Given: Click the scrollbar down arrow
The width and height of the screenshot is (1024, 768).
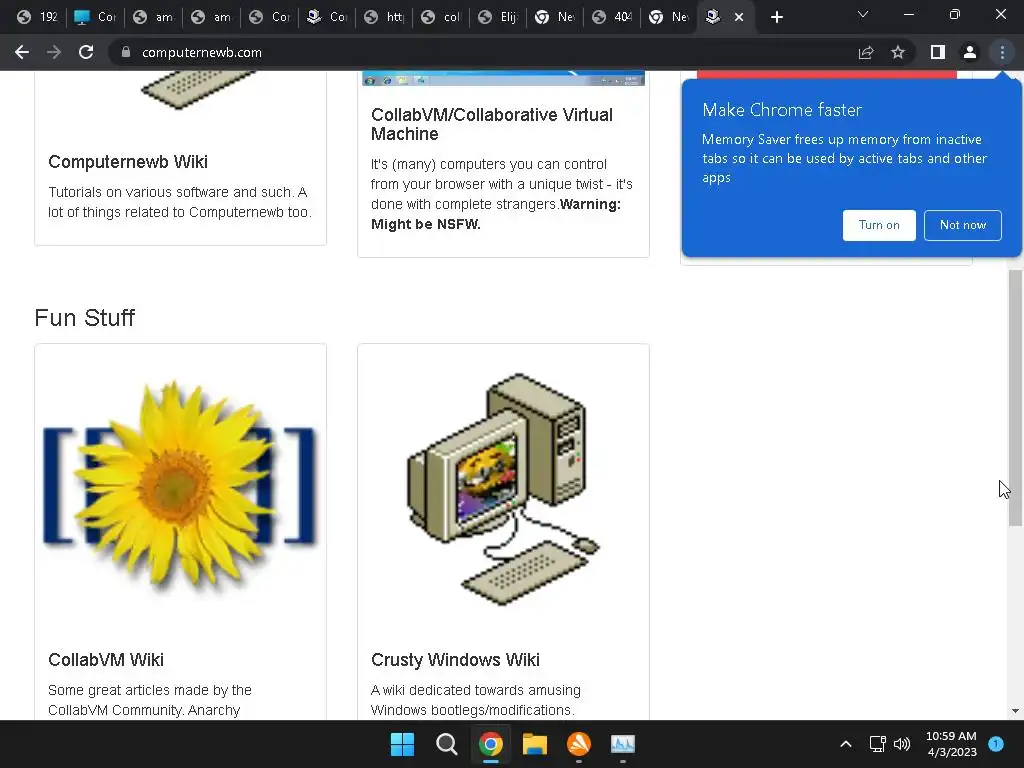Looking at the screenshot, I should [1015, 711].
